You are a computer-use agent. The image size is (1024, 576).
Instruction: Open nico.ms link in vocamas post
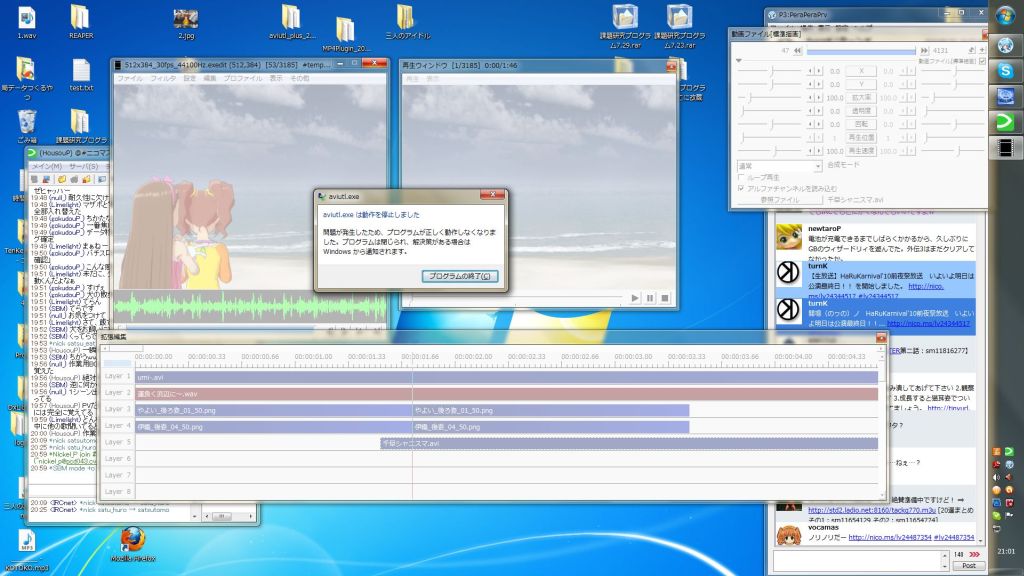(889, 537)
